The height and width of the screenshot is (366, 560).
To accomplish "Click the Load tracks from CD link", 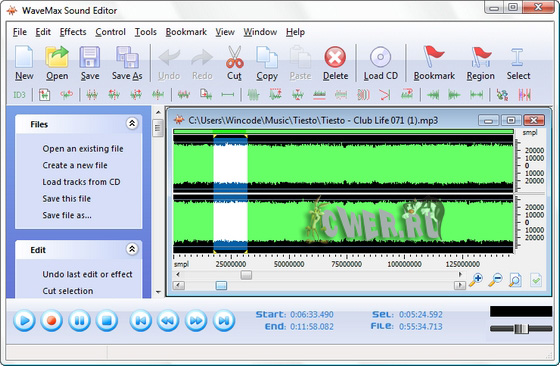I will [81, 182].
